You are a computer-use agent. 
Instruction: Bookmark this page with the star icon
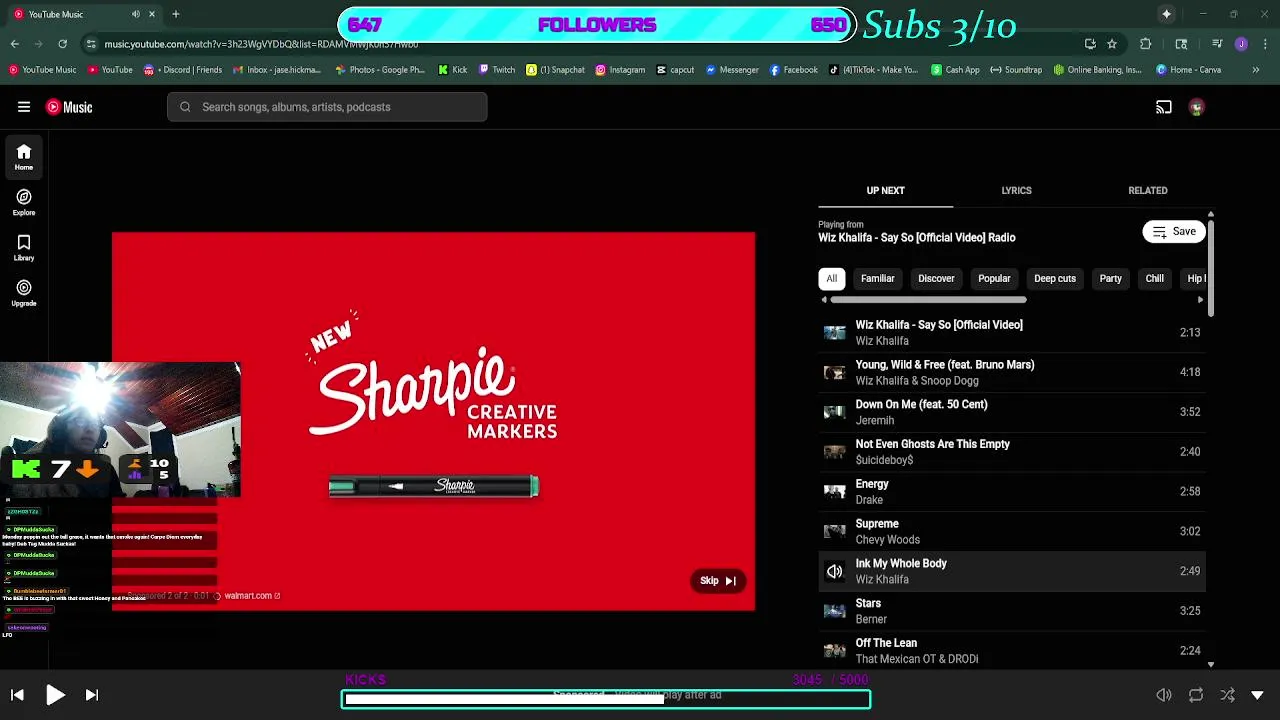1112,44
